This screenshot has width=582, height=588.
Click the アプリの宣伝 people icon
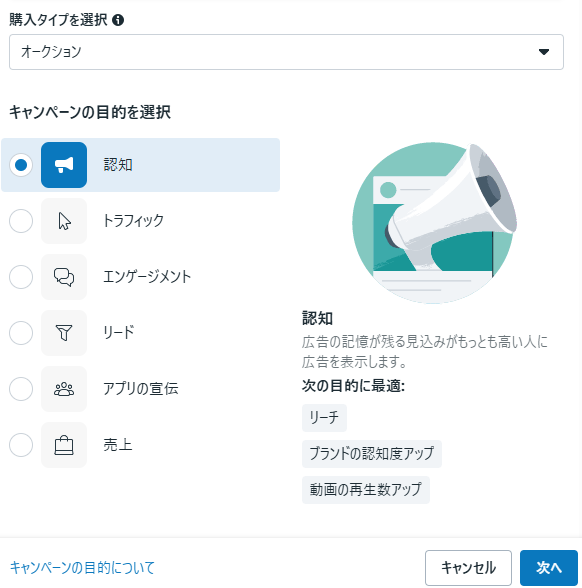coord(64,389)
